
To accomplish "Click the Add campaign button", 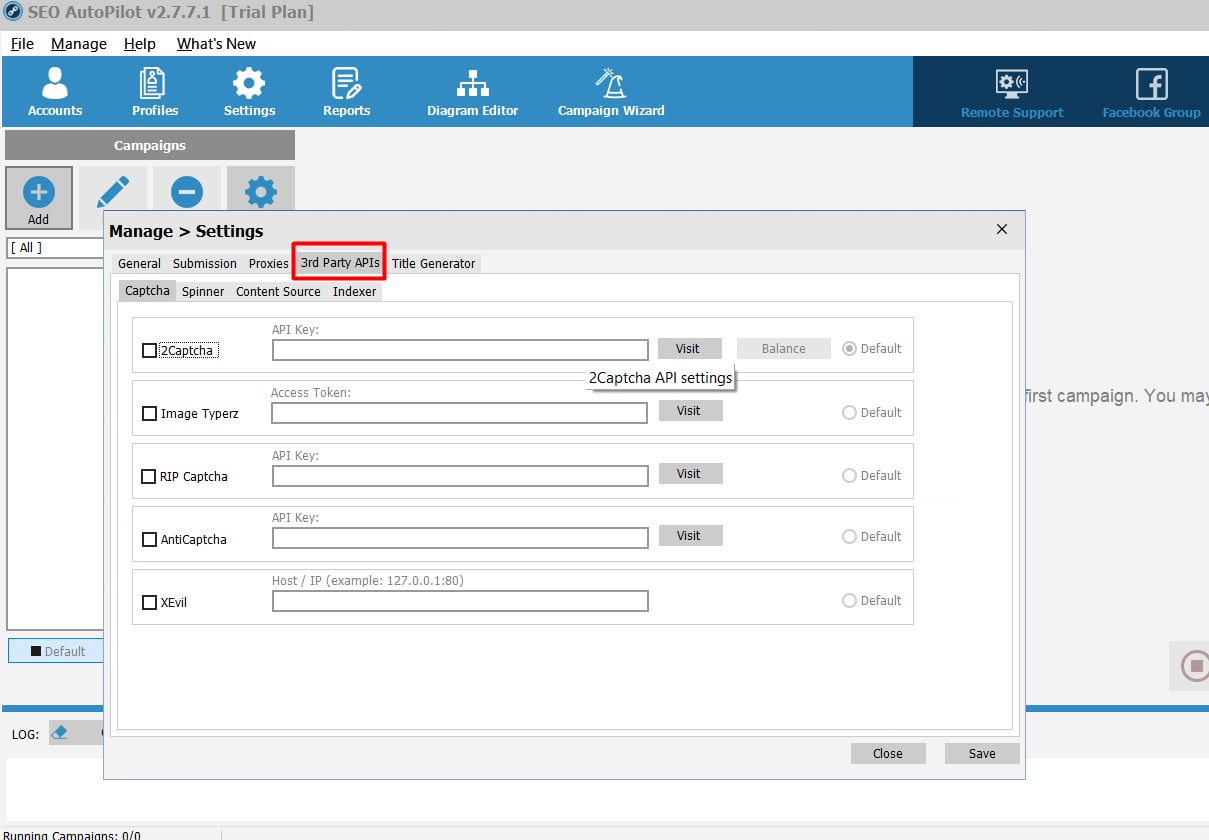I will [38, 198].
